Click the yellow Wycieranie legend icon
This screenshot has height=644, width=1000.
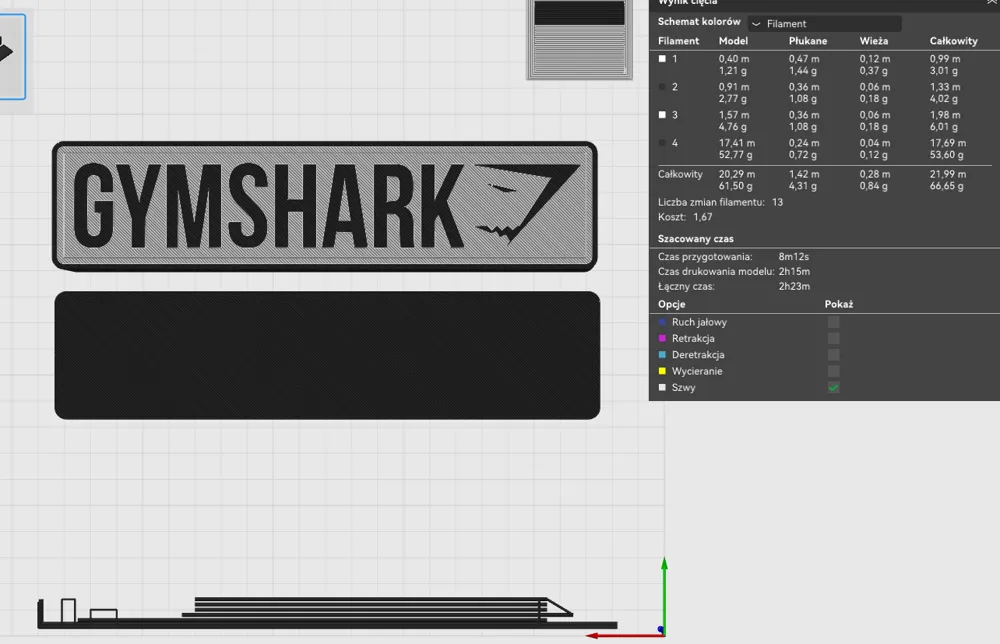(661, 371)
